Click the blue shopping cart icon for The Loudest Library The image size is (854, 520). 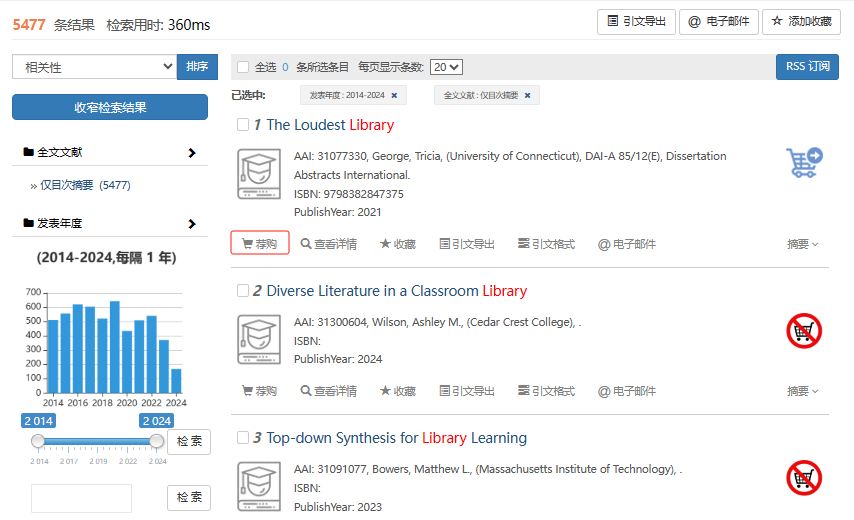(804, 163)
